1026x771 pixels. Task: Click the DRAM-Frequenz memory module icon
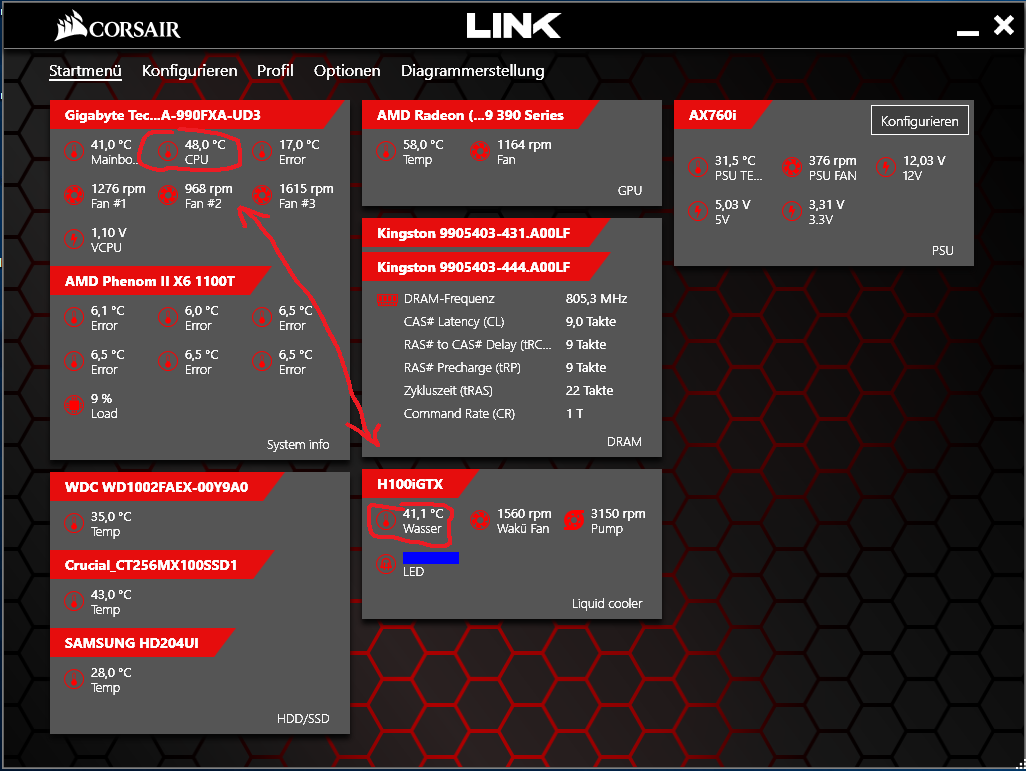coord(387,300)
